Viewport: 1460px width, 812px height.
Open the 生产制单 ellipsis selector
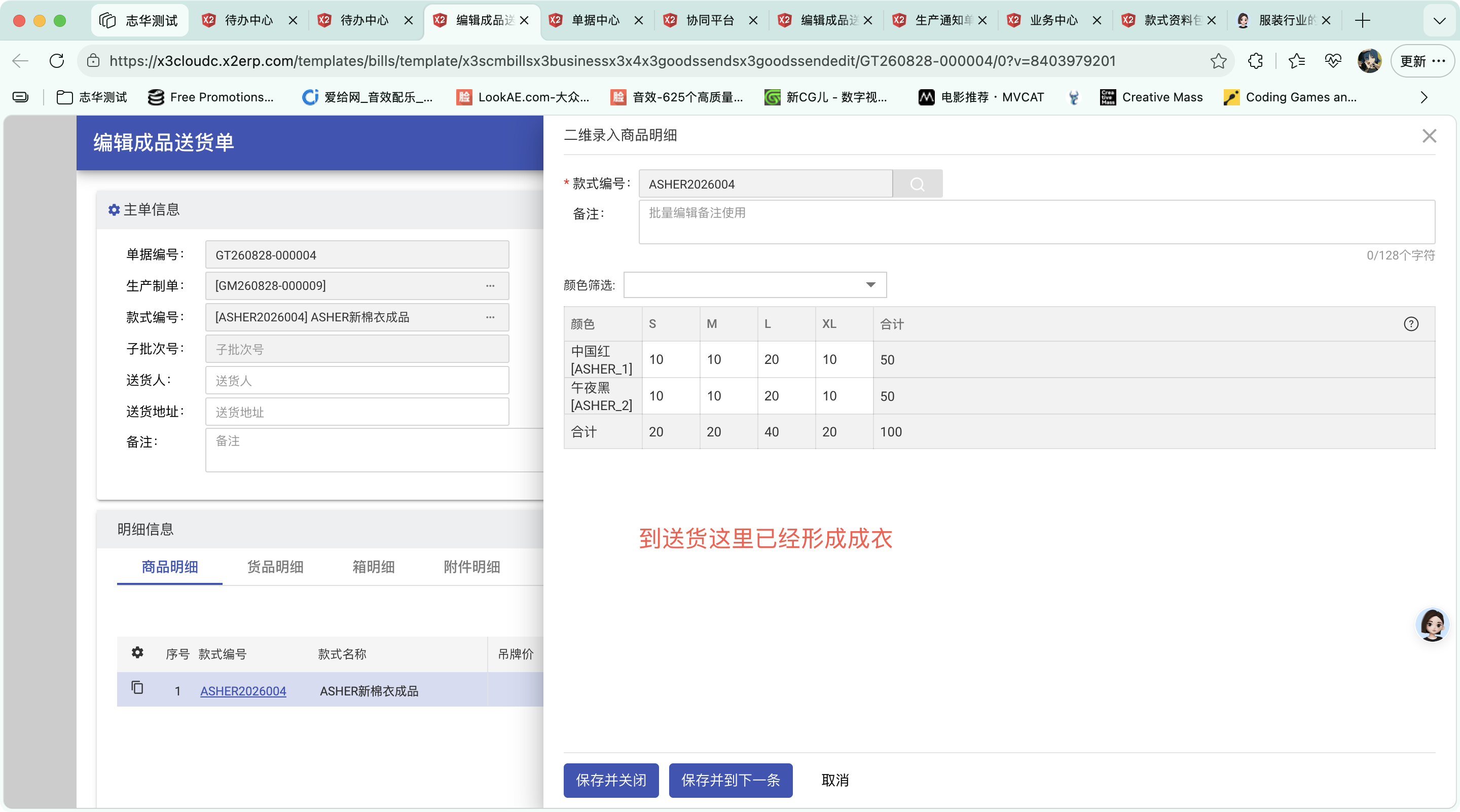[490, 285]
